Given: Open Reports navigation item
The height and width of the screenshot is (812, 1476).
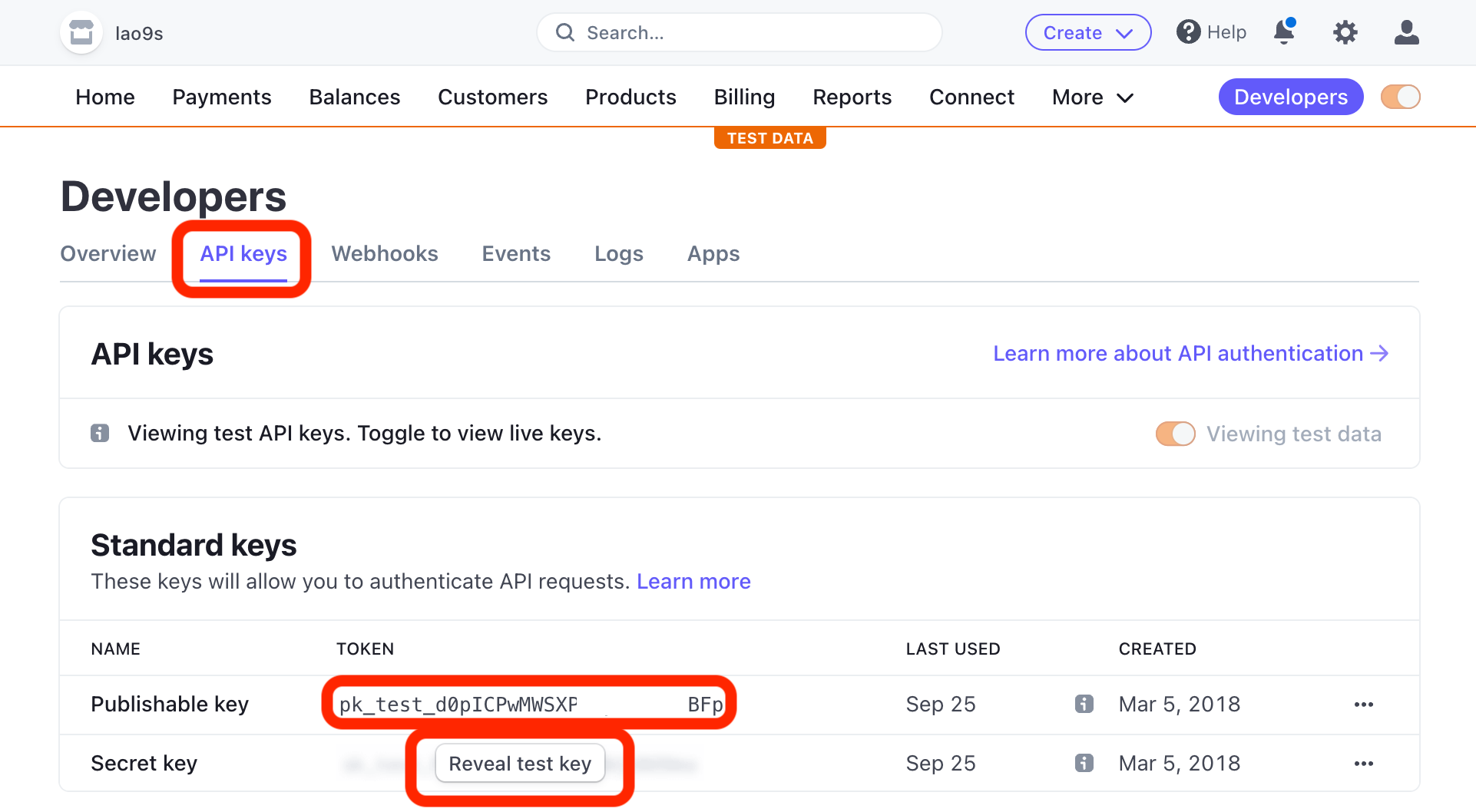Looking at the screenshot, I should point(852,97).
